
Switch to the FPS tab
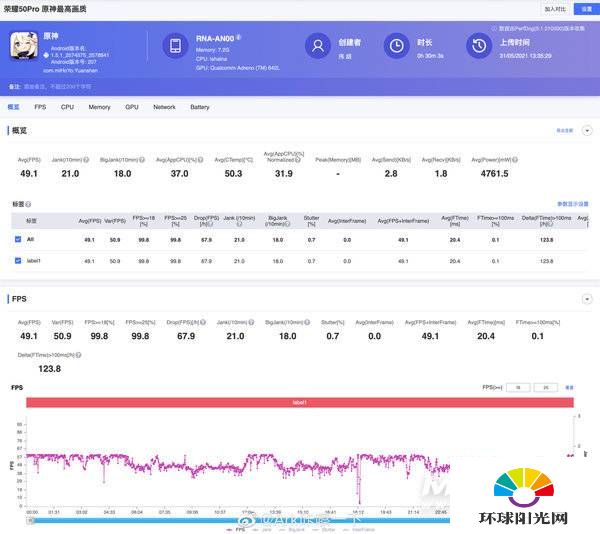click(x=40, y=107)
